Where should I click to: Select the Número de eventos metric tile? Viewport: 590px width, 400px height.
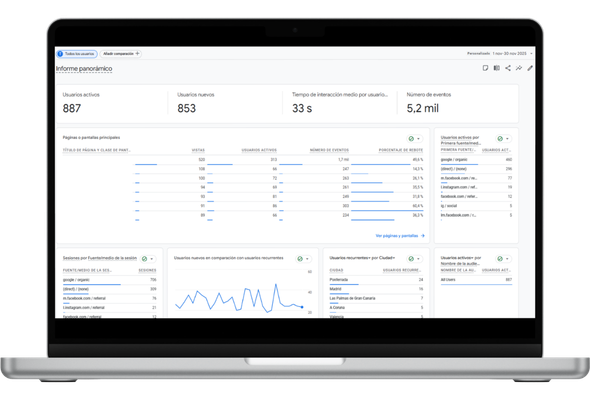coord(458,102)
